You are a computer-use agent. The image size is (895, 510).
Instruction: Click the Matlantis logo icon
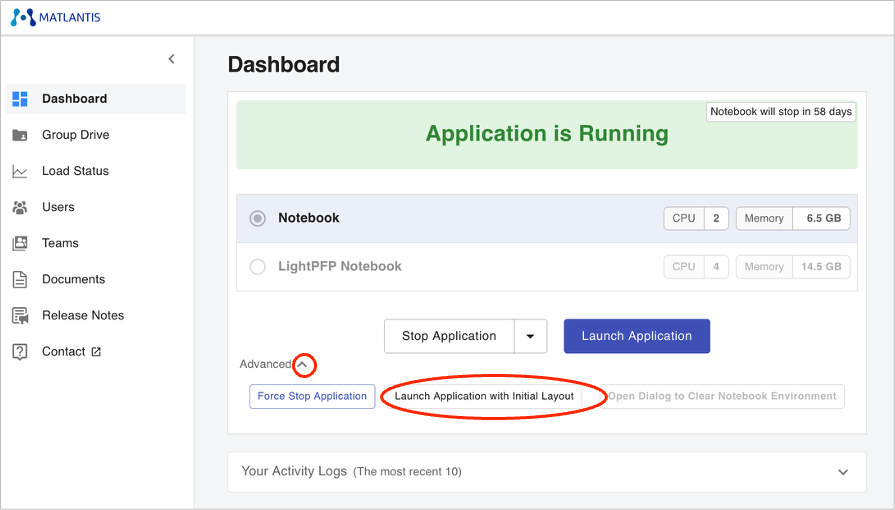pos(23,17)
